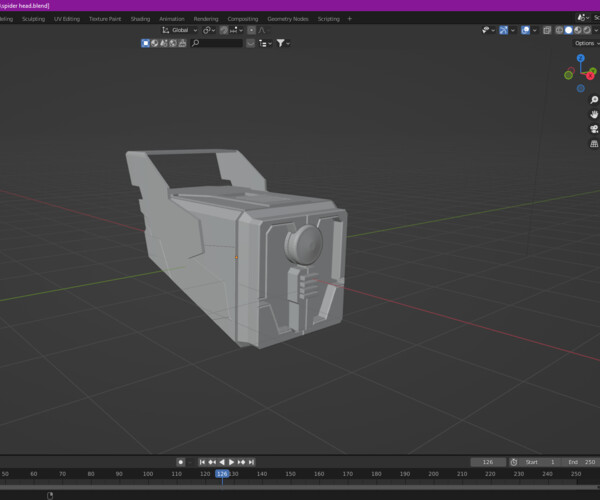Click the blue Z axis gizmo ball
The width and height of the screenshot is (600, 500).
[581, 58]
